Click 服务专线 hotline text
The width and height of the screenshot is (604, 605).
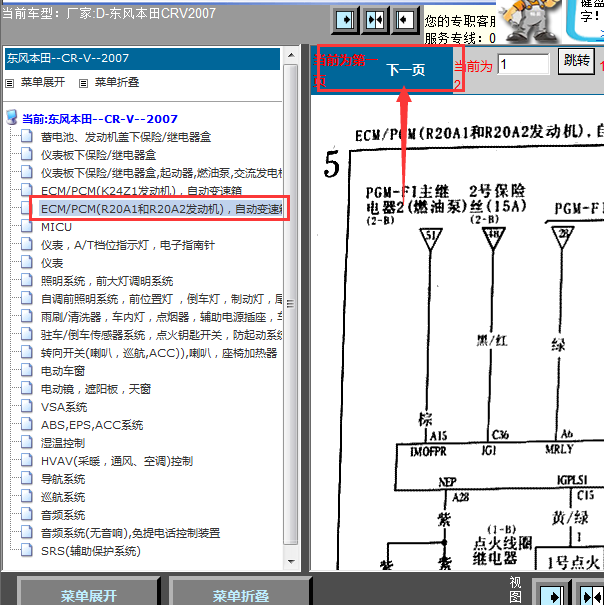460,38
